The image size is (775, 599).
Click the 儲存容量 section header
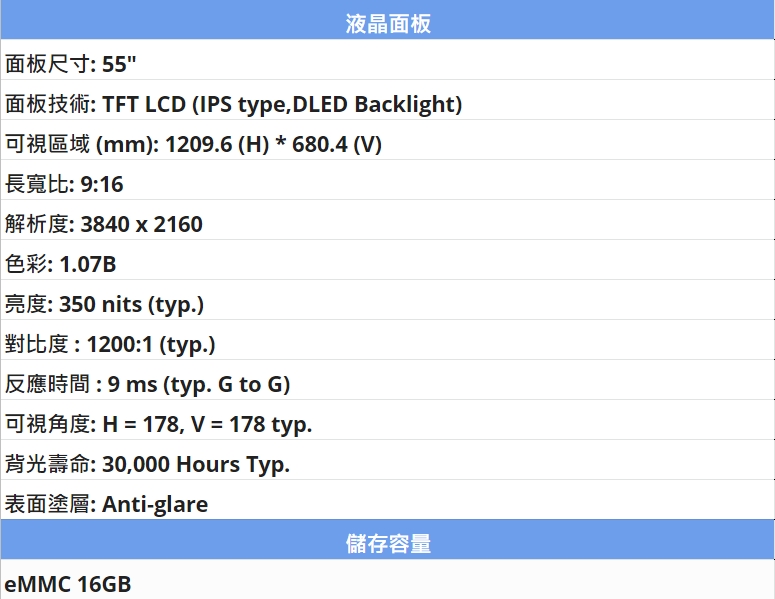pyautogui.click(x=388, y=540)
